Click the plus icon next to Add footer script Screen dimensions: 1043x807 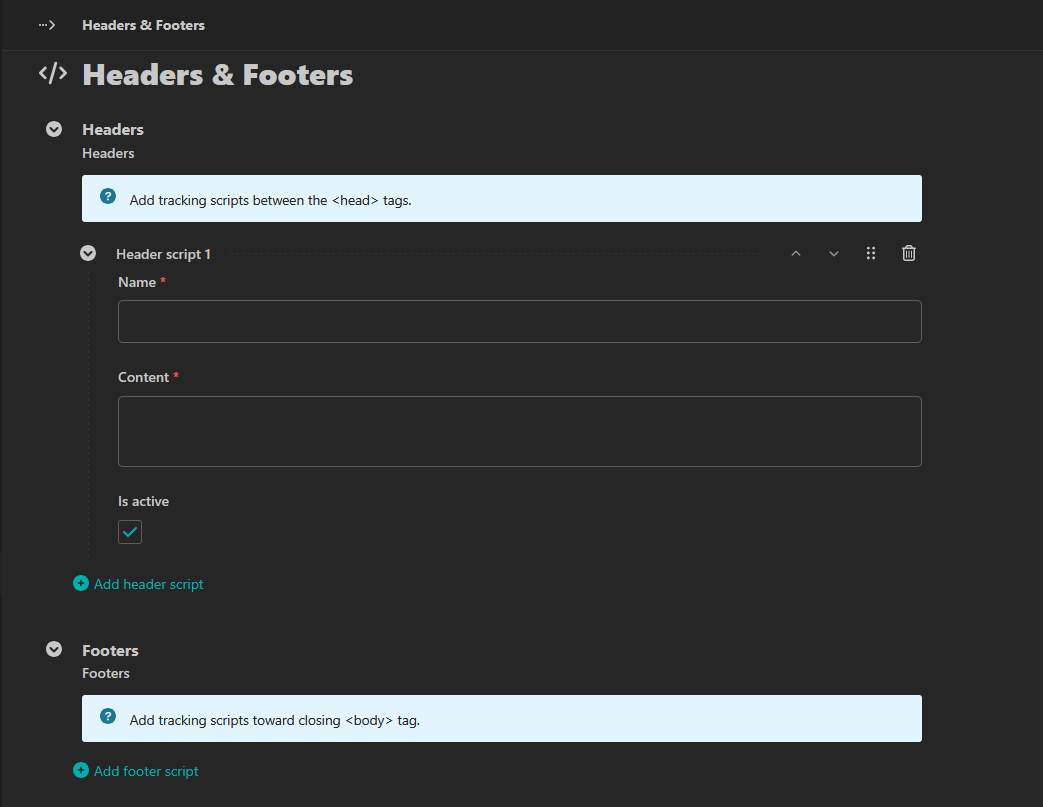(x=80, y=771)
